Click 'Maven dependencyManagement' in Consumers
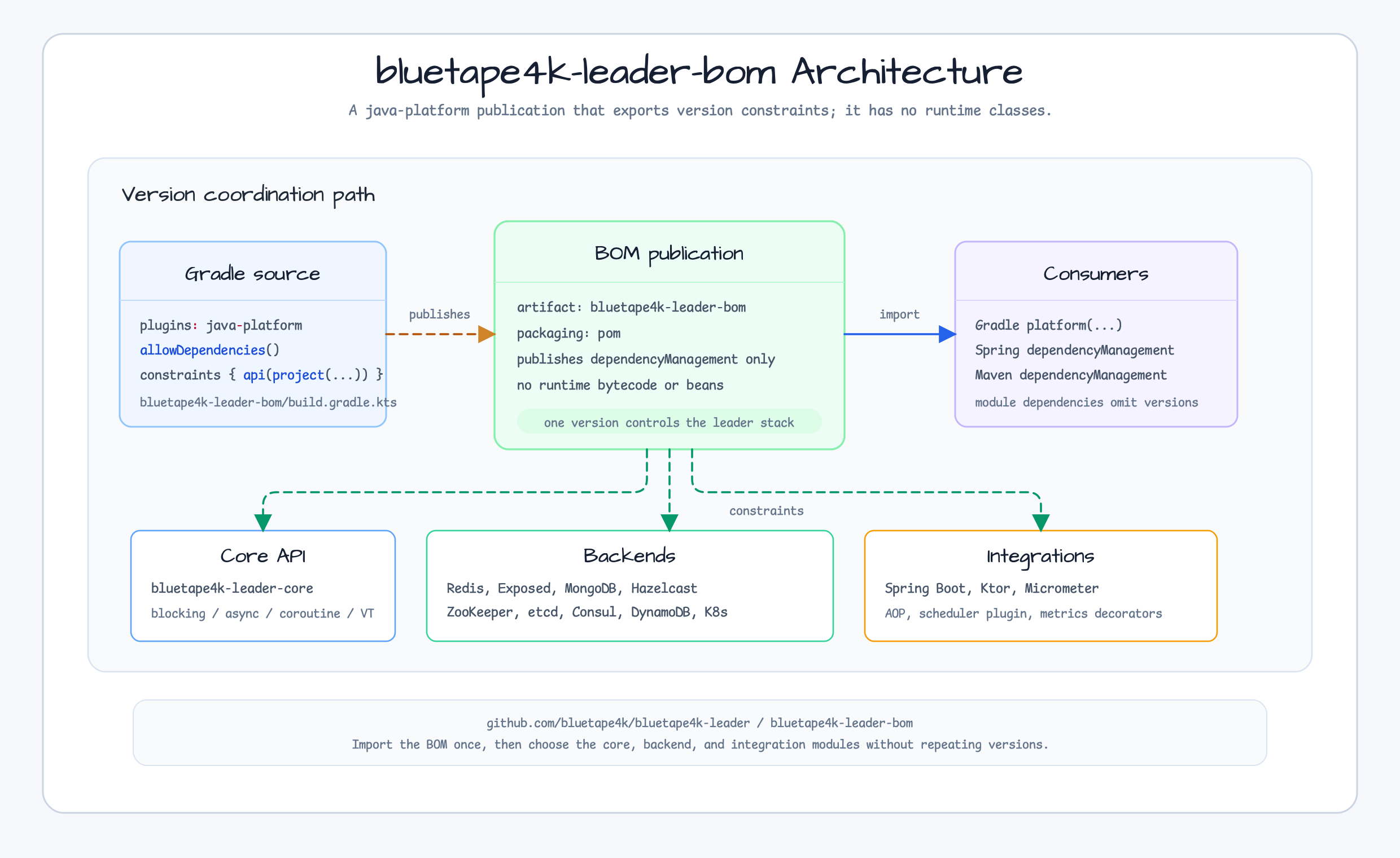The width and height of the screenshot is (1400, 858). [1071, 375]
